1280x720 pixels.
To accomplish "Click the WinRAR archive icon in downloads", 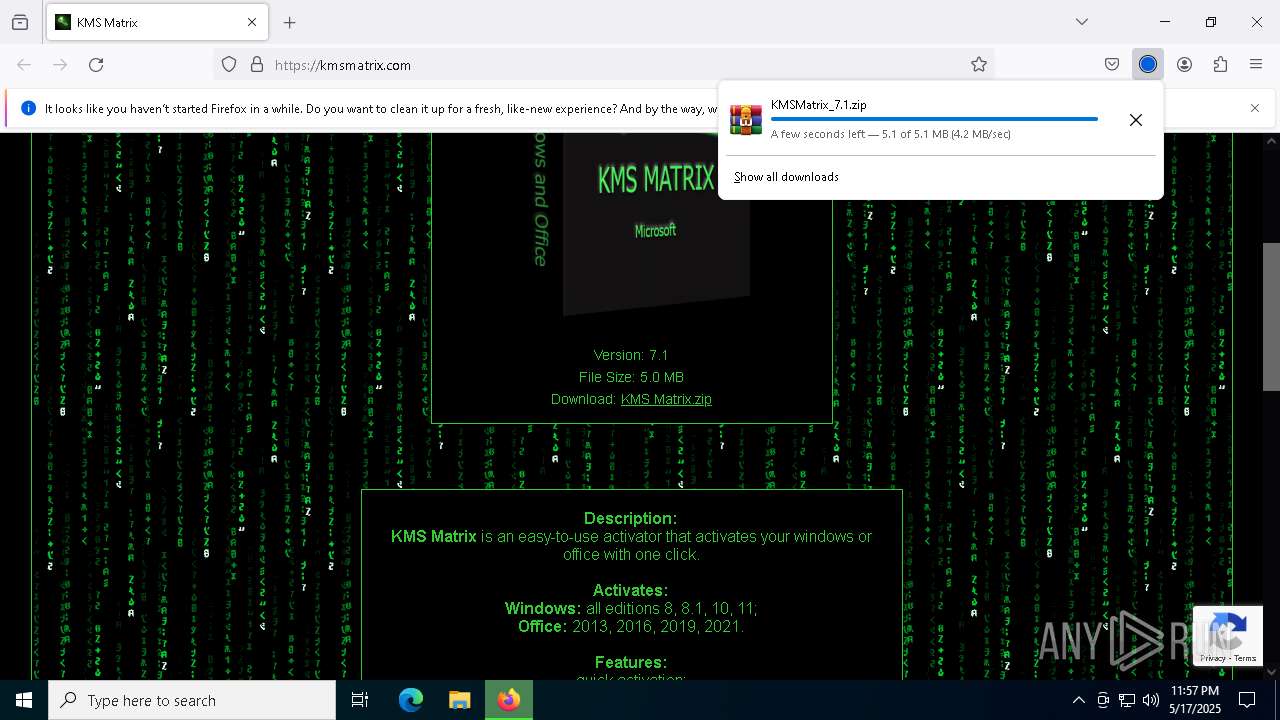I will click(x=746, y=119).
